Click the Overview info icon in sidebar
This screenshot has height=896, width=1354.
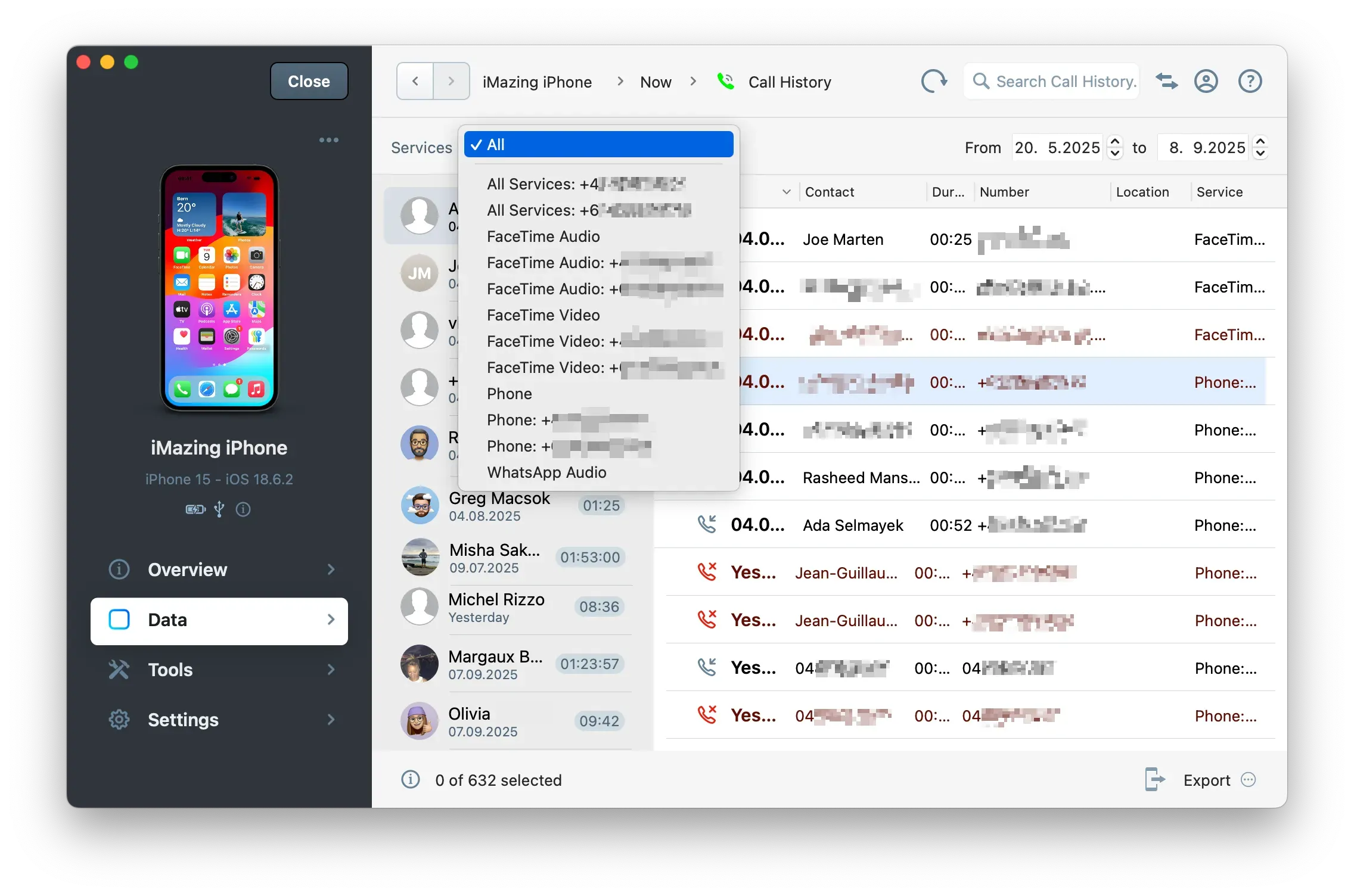[119, 570]
